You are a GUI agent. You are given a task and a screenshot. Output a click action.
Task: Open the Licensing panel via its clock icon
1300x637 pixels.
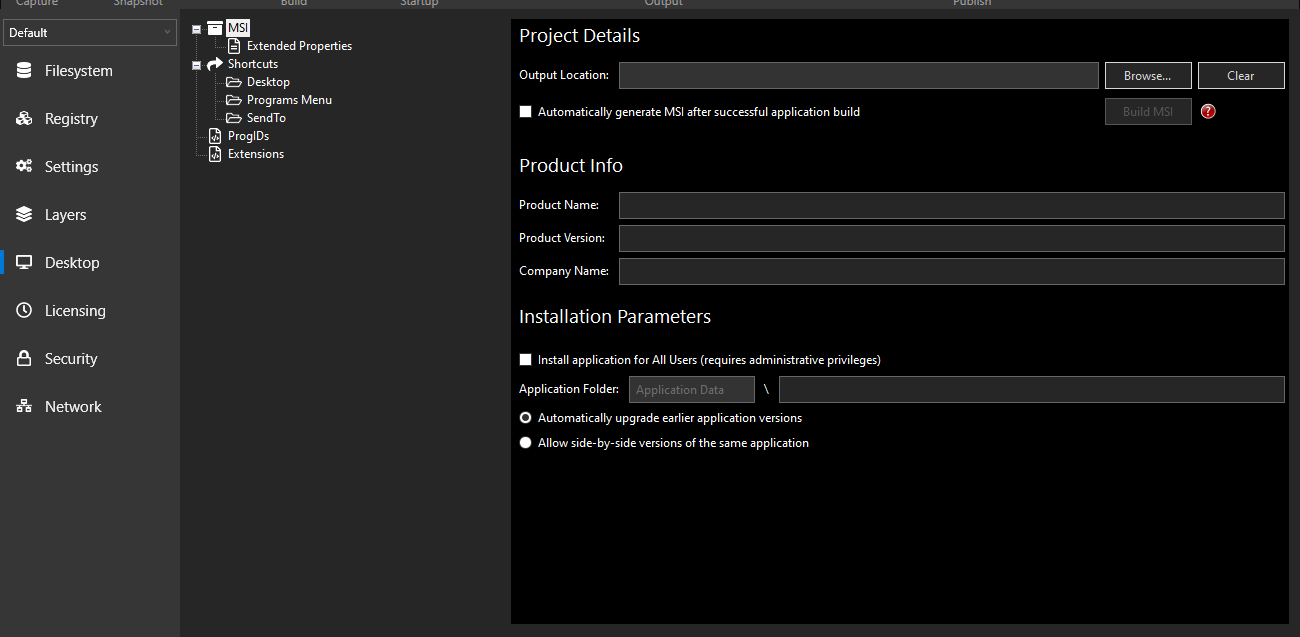click(24, 310)
